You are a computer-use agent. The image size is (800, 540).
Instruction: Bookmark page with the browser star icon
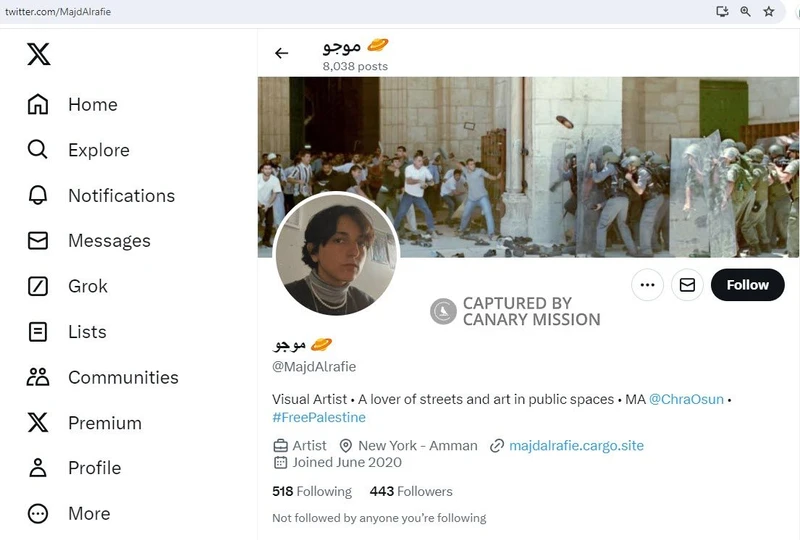[768, 11]
